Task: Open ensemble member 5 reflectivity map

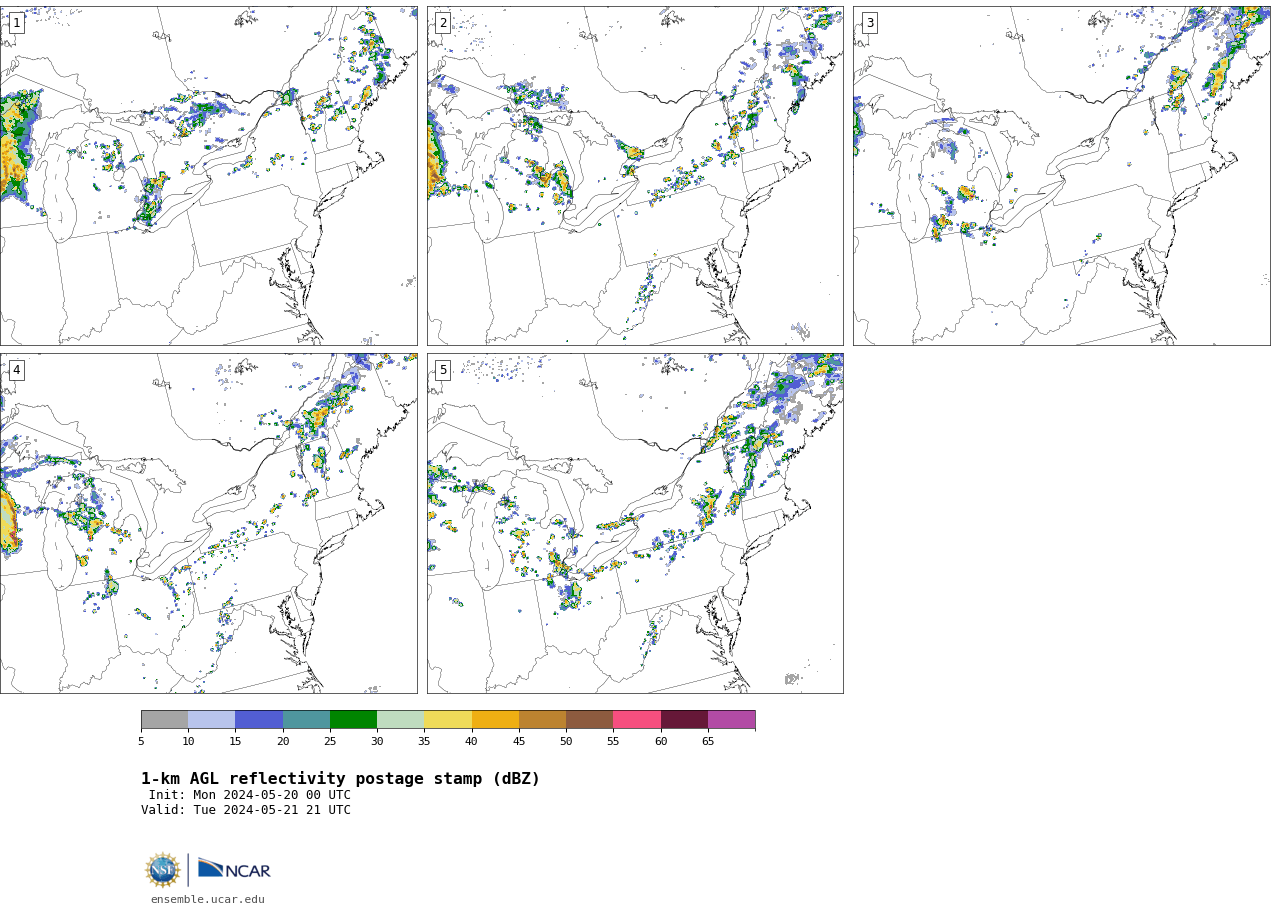Action: [x=635, y=523]
